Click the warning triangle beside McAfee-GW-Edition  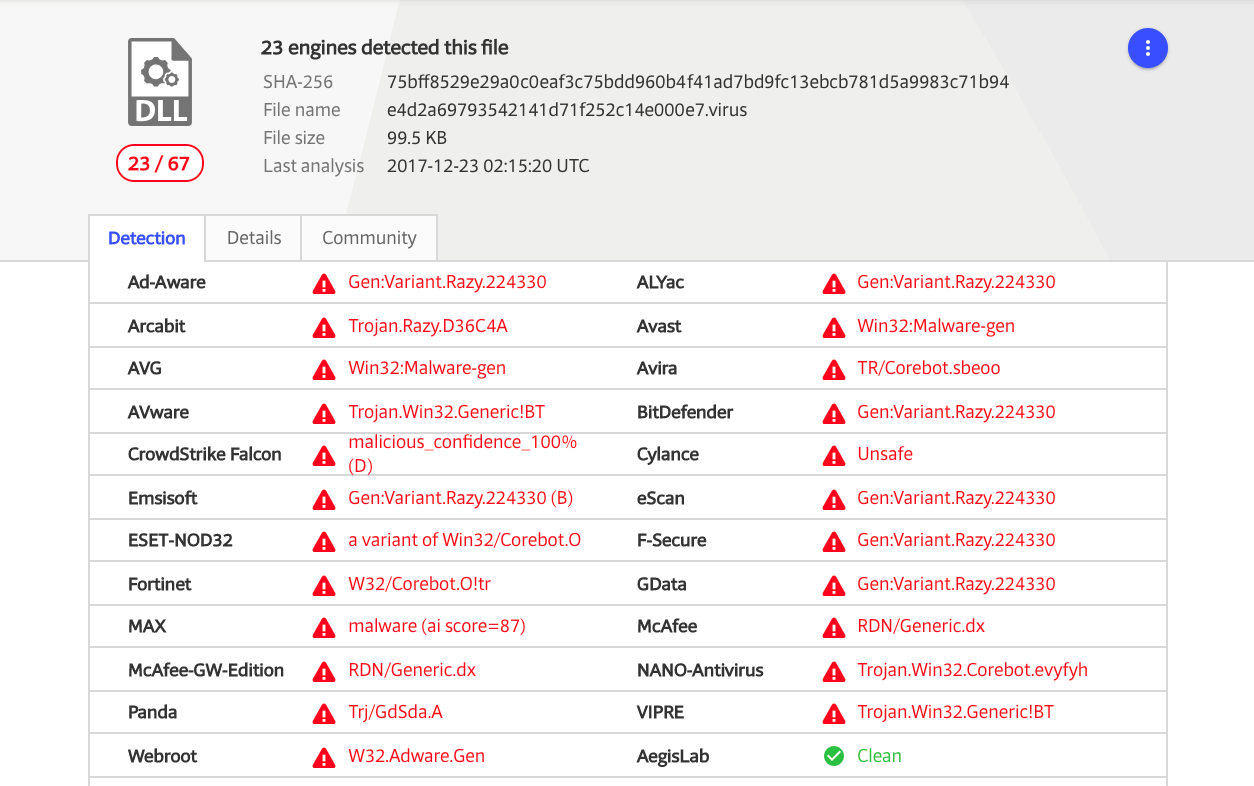323,671
